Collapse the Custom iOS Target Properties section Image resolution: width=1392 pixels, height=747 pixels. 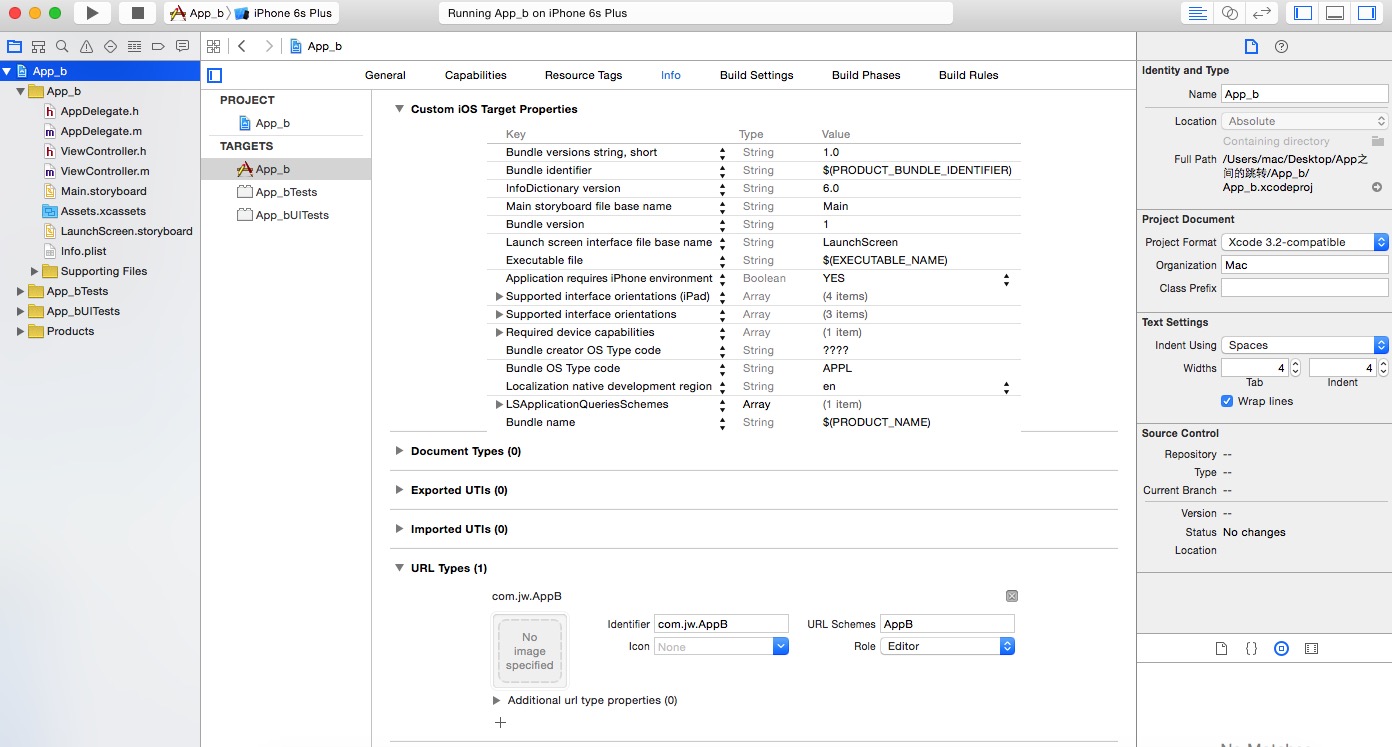[399, 109]
